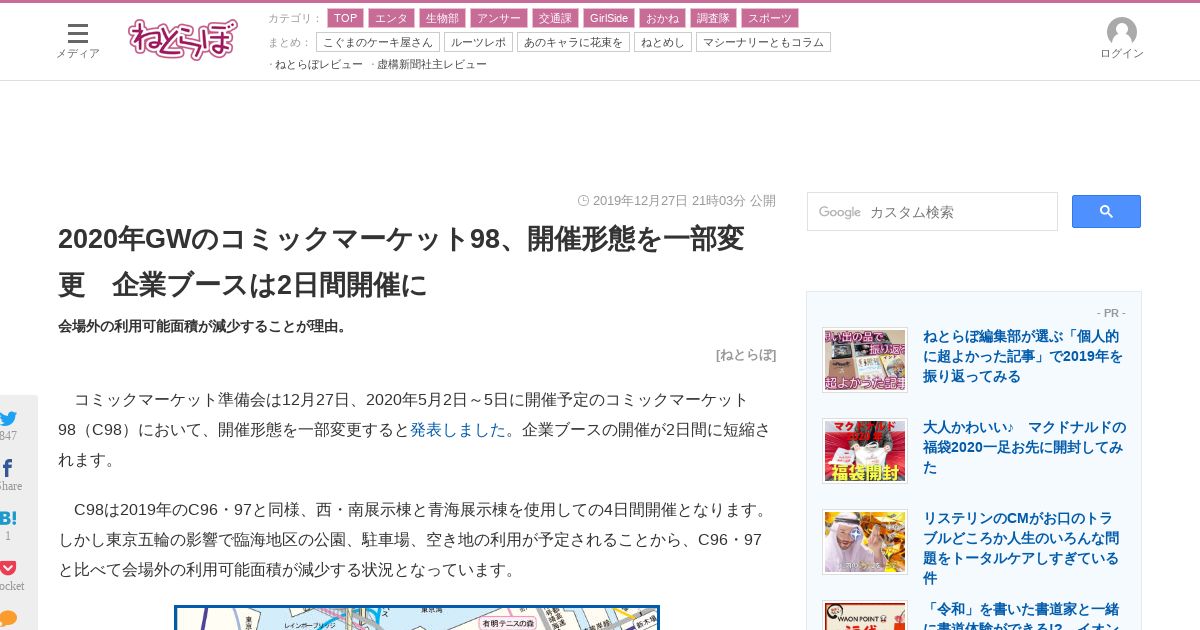The image size is (1200, 630).
Task: Click the blue search magnifier button
Action: point(1106,211)
